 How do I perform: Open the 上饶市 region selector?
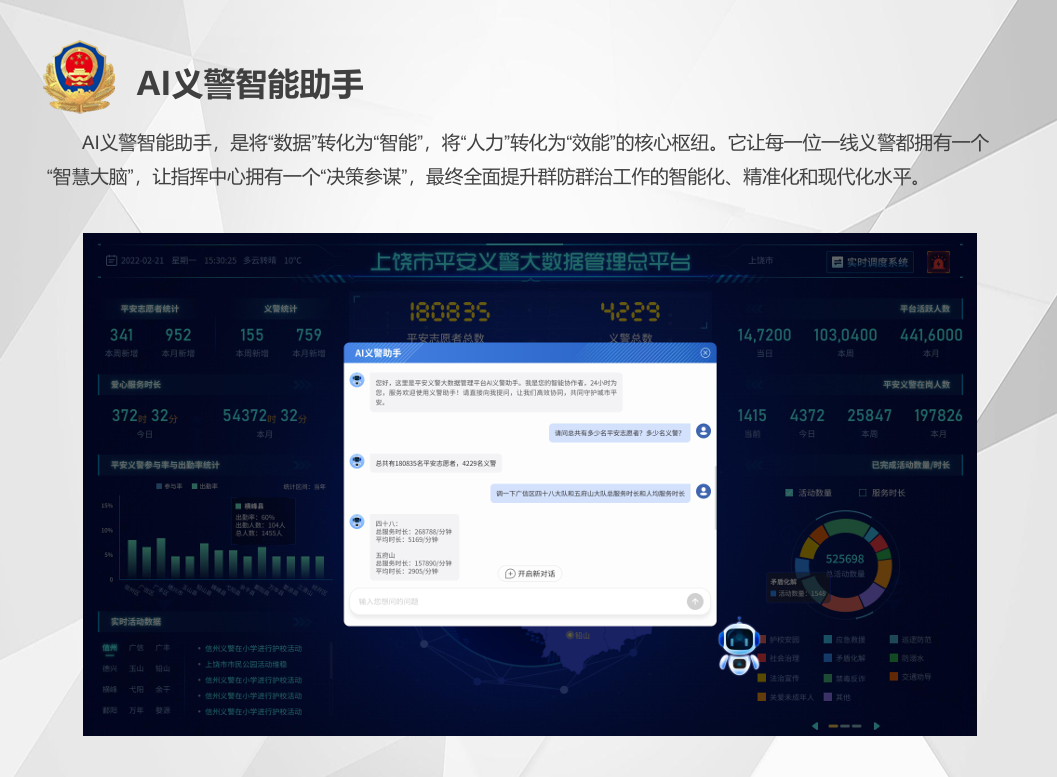click(760, 261)
